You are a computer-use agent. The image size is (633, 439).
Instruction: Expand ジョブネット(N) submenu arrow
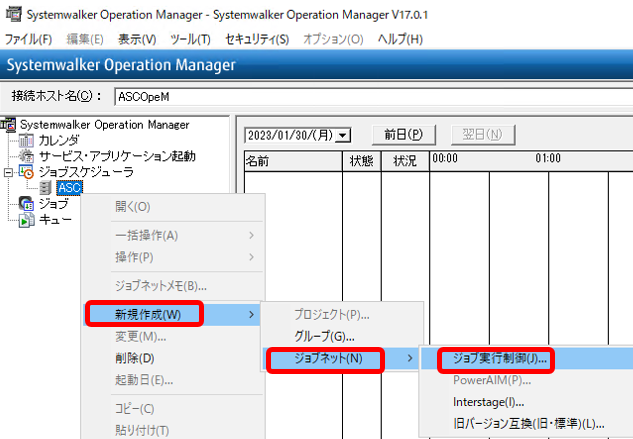[x=410, y=358]
